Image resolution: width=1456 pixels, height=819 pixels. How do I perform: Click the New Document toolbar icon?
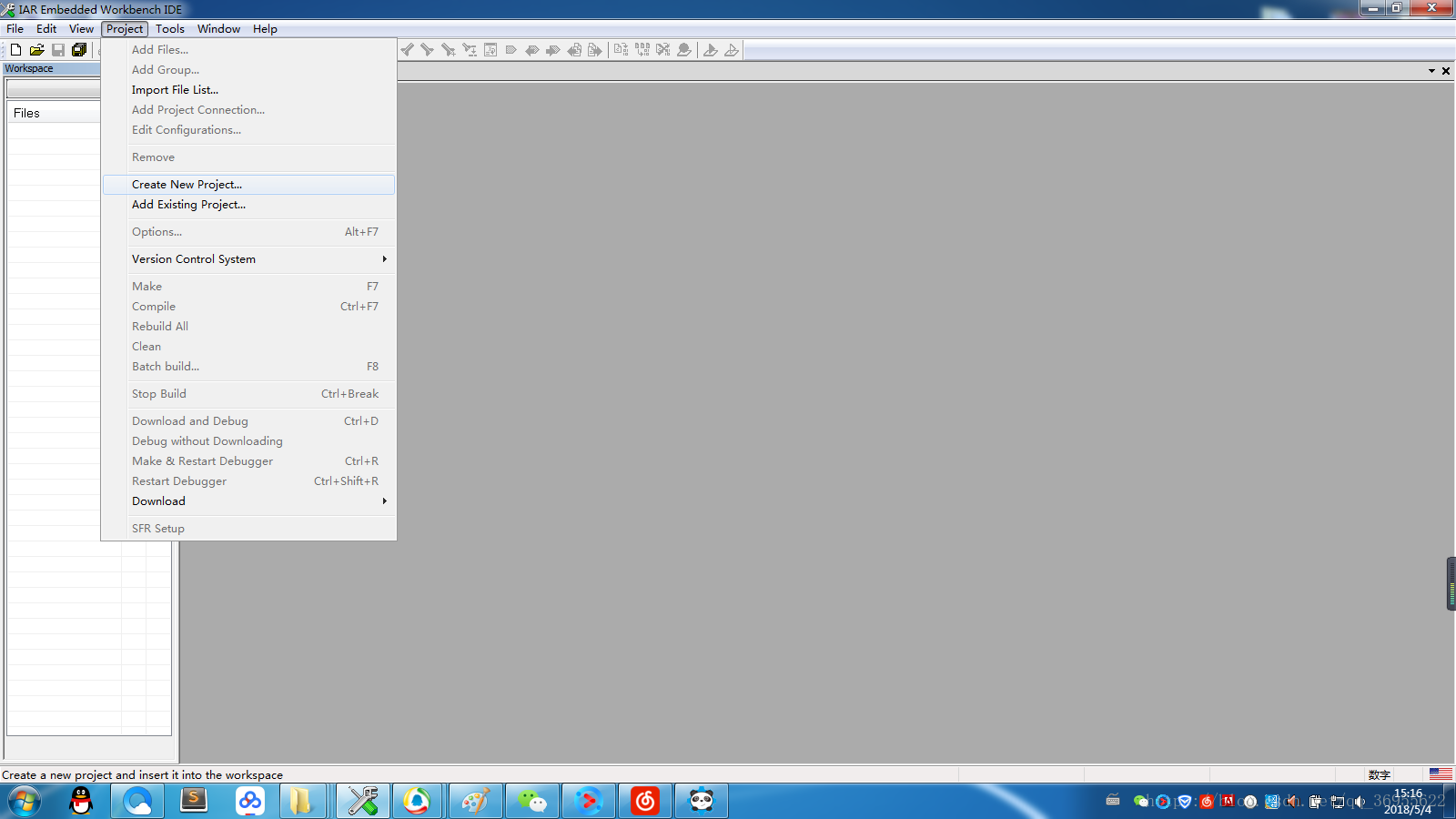pos(15,50)
